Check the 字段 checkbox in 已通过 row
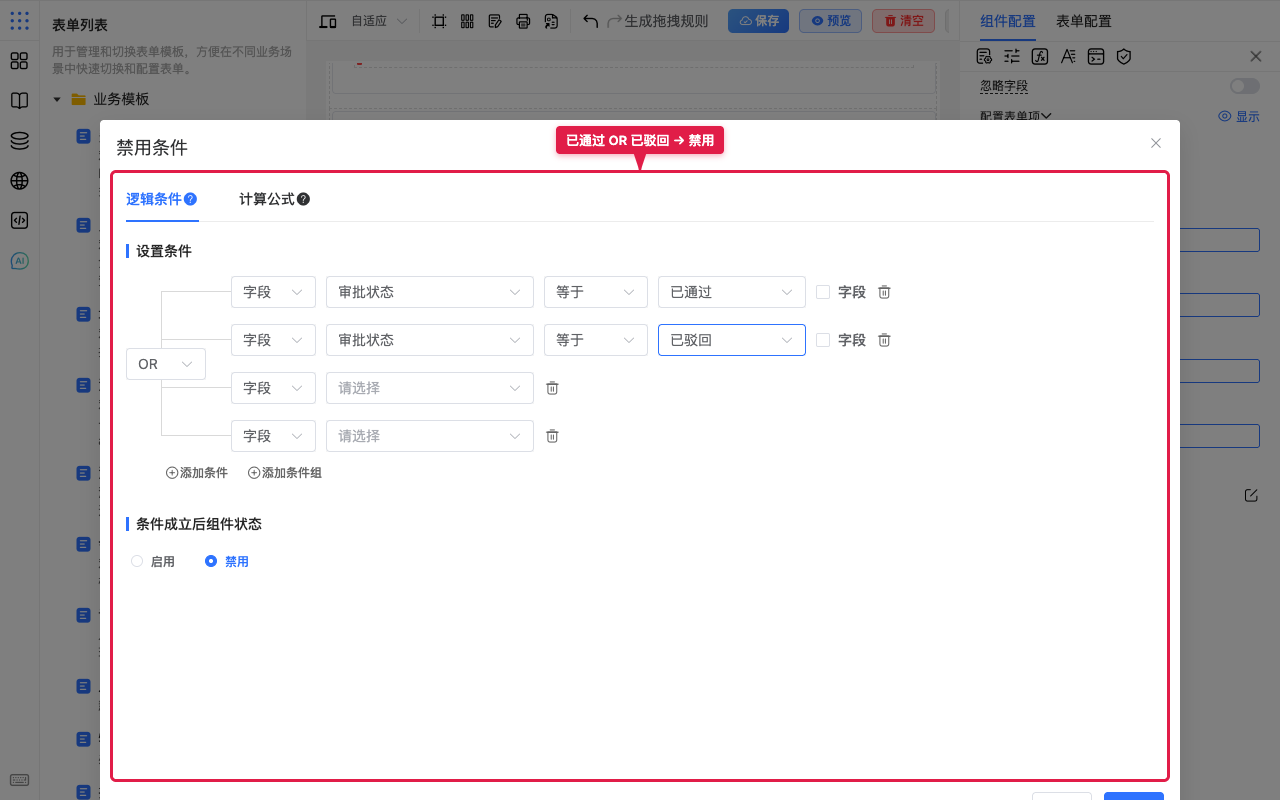This screenshot has height=800, width=1280. tap(823, 292)
